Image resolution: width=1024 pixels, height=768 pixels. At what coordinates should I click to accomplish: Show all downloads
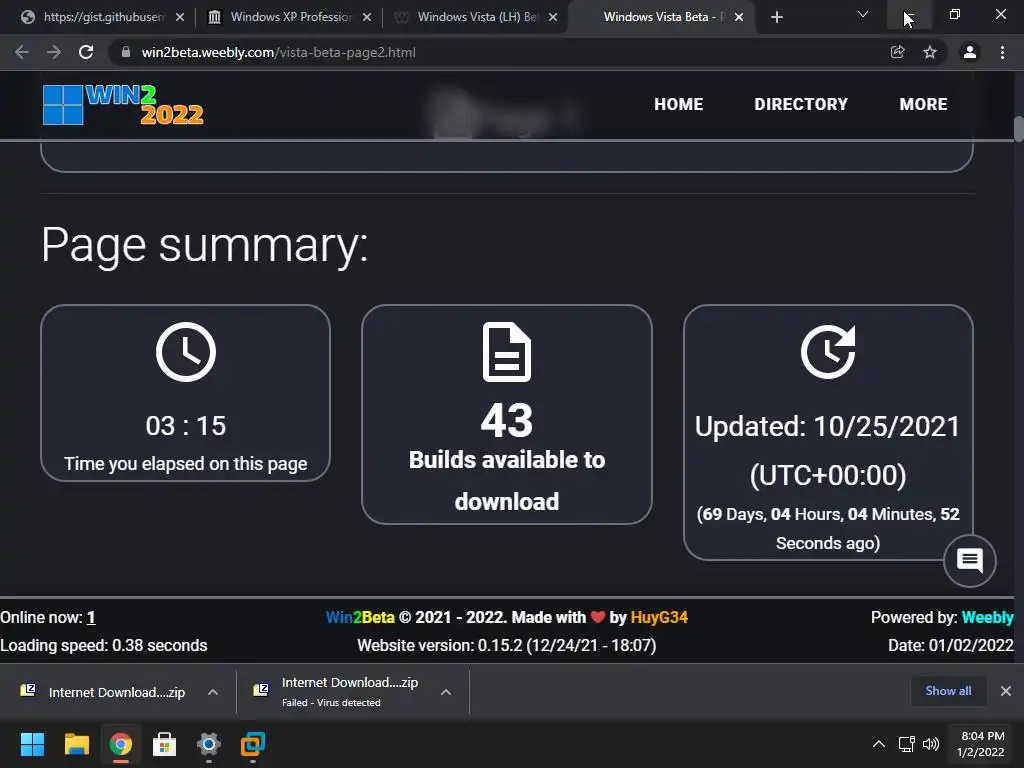tap(948, 691)
